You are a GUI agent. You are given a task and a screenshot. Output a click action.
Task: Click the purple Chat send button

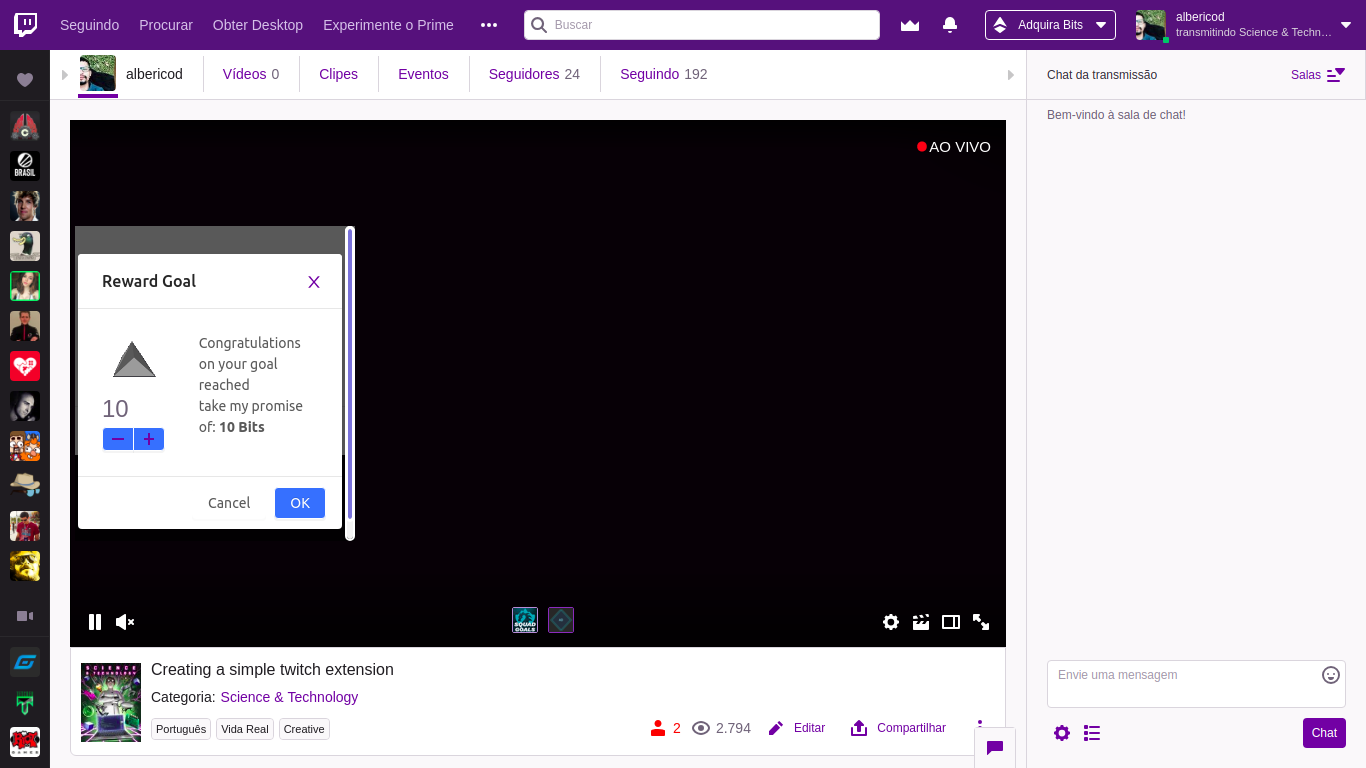1324,733
